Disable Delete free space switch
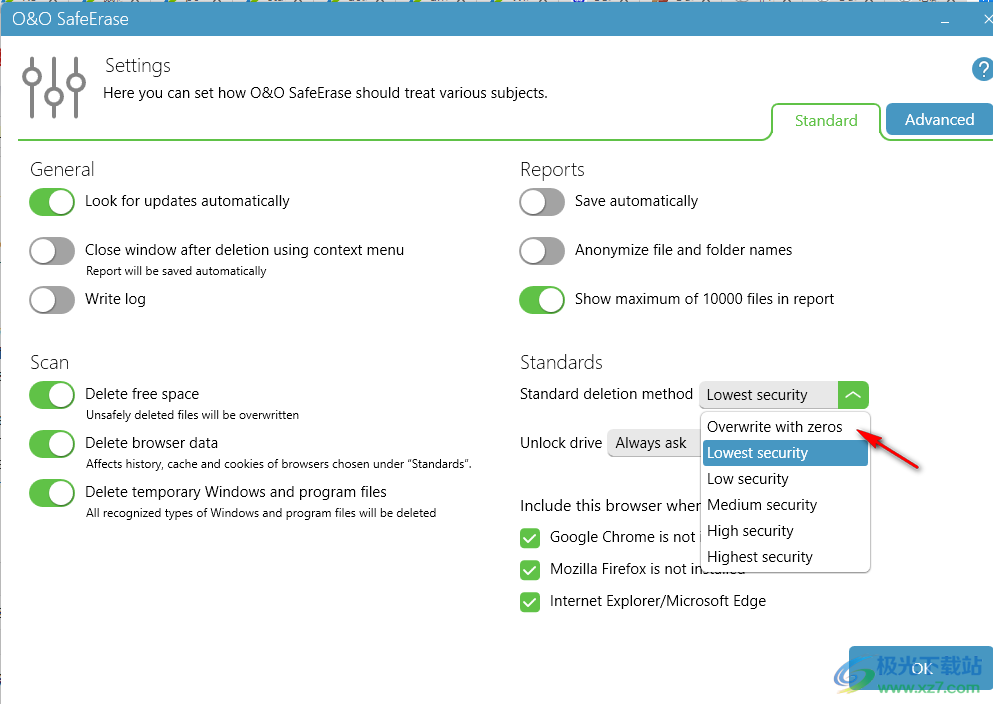Screen dimensions: 993x704 point(52,395)
